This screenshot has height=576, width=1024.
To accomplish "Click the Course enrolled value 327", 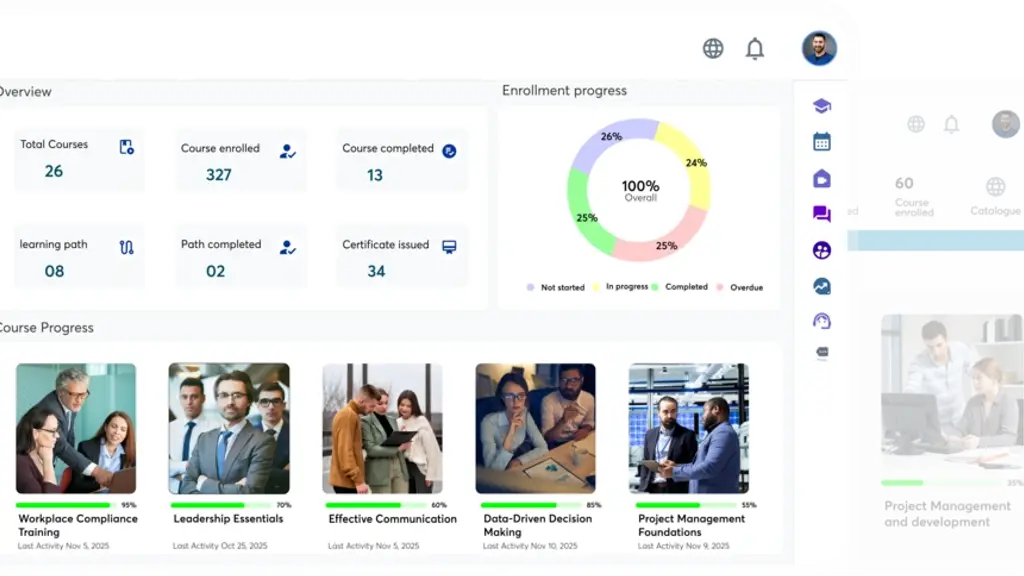I will pyautogui.click(x=219, y=175).
